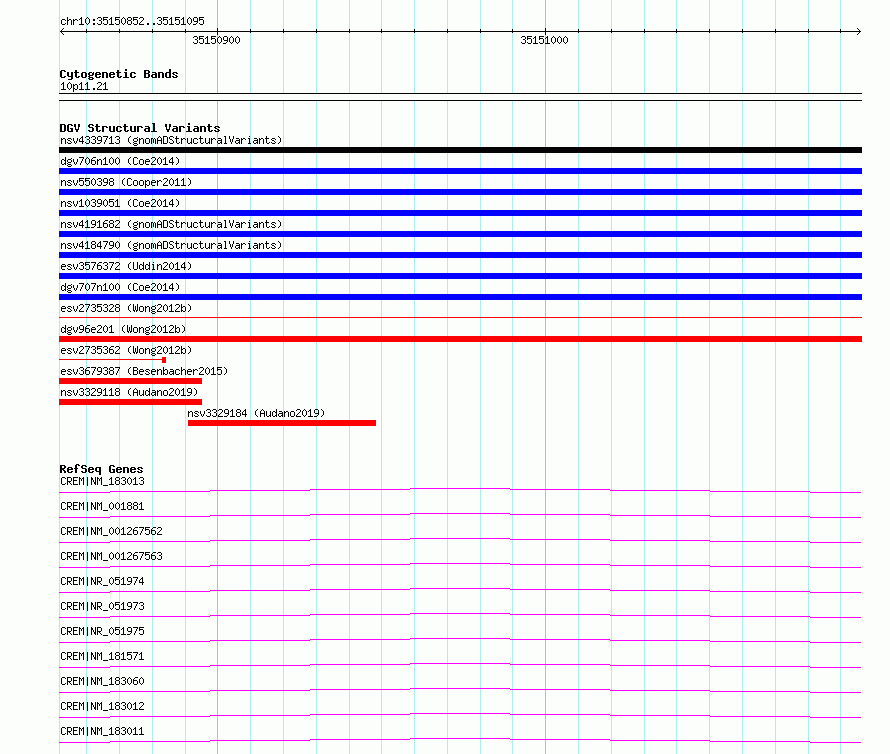Select CREM|NM_001881 transcript label
Screen dimensions: 890x754
[102, 506]
